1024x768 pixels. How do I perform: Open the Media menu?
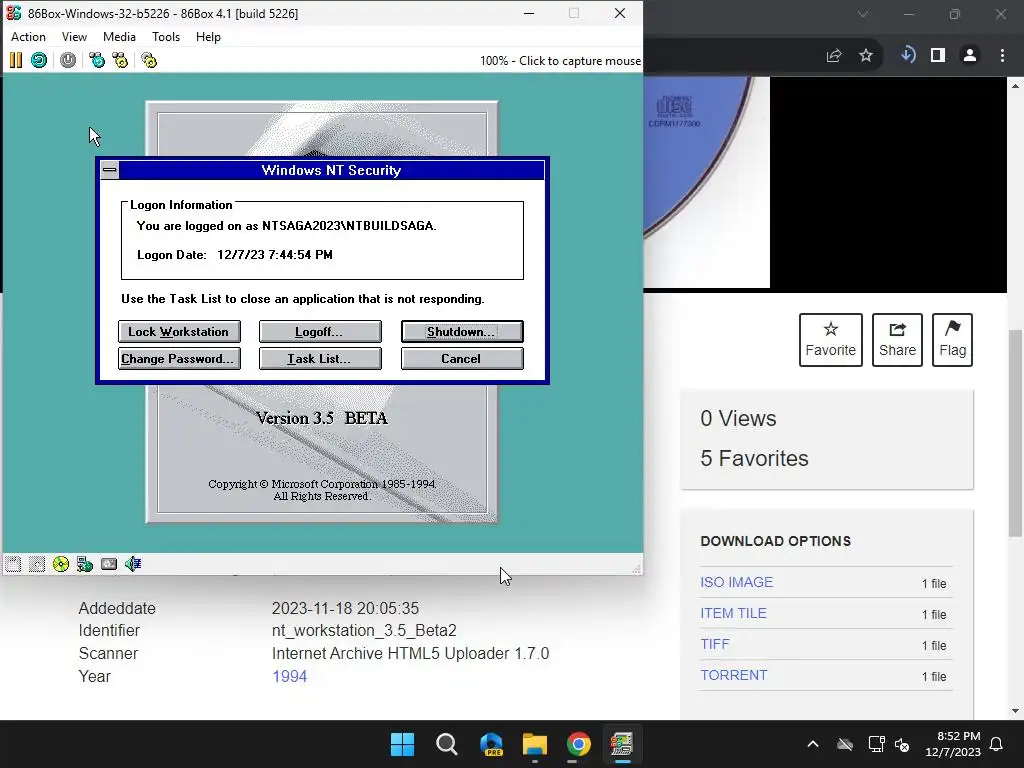coord(120,37)
